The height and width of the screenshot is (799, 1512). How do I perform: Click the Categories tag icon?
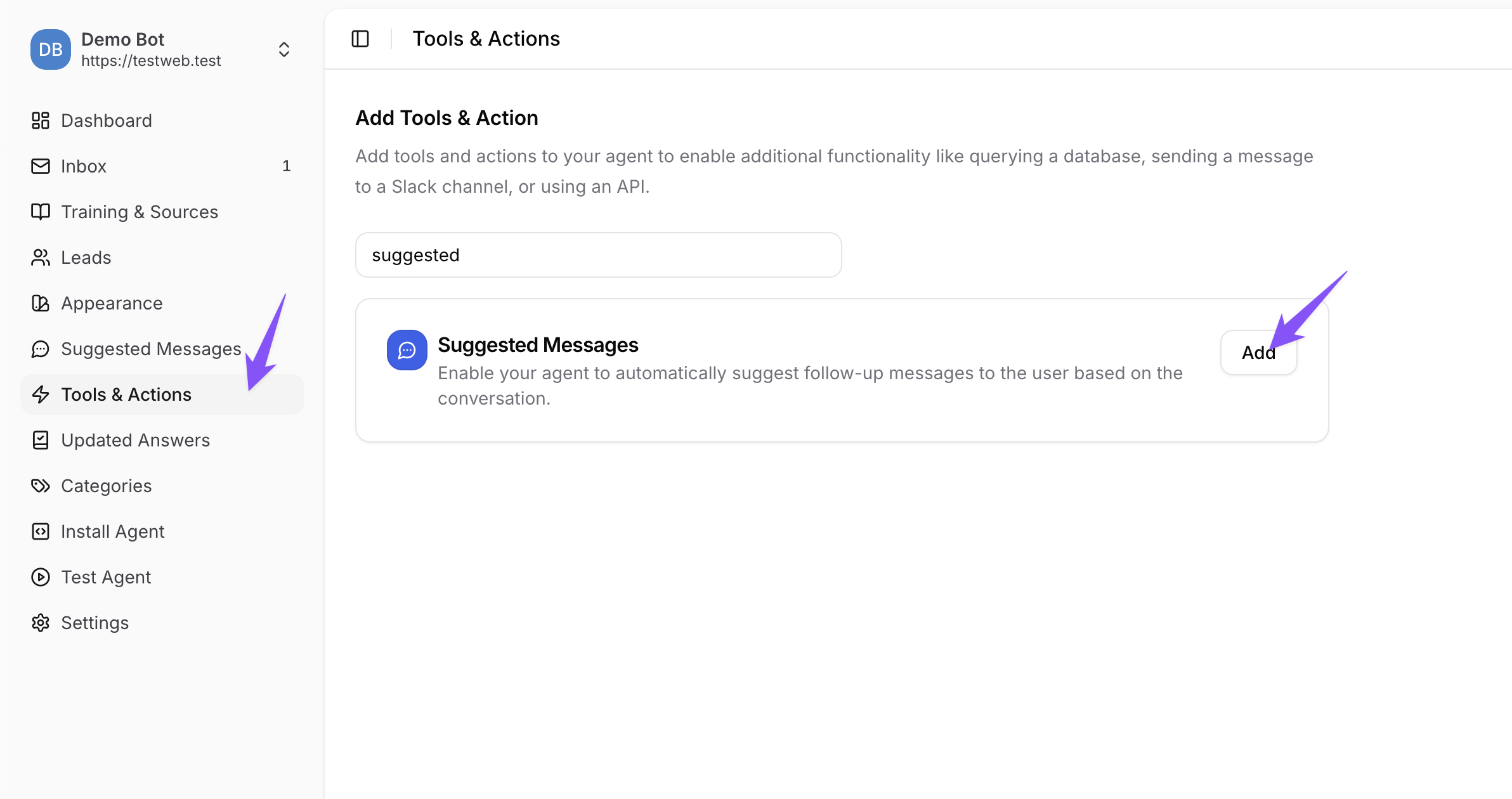coord(41,486)
